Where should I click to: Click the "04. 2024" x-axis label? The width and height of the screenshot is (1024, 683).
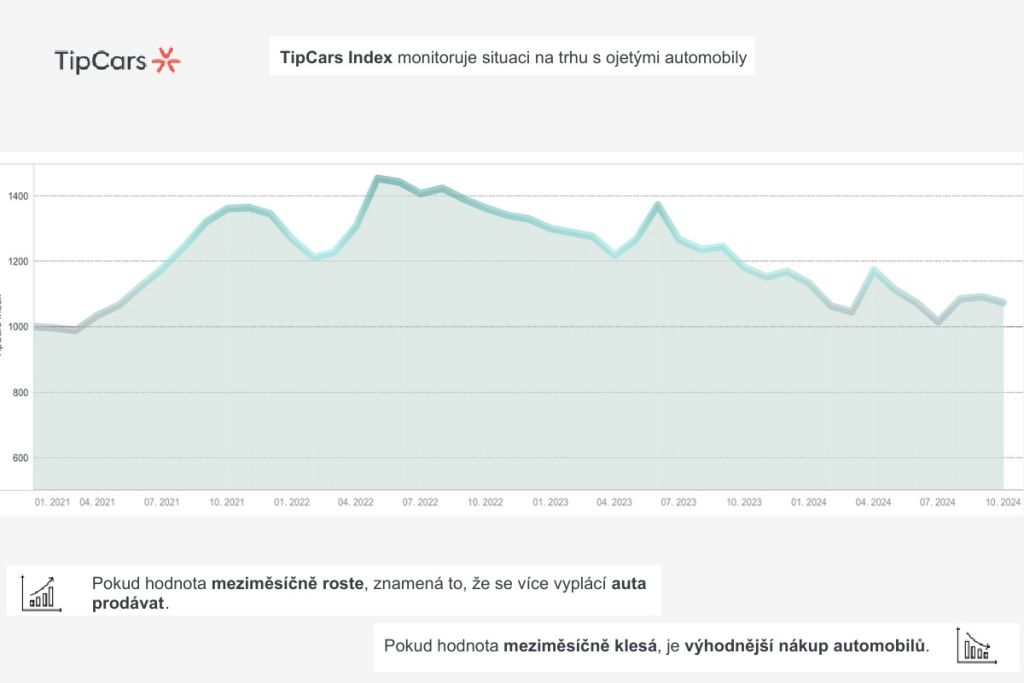(x=873, y=502)
